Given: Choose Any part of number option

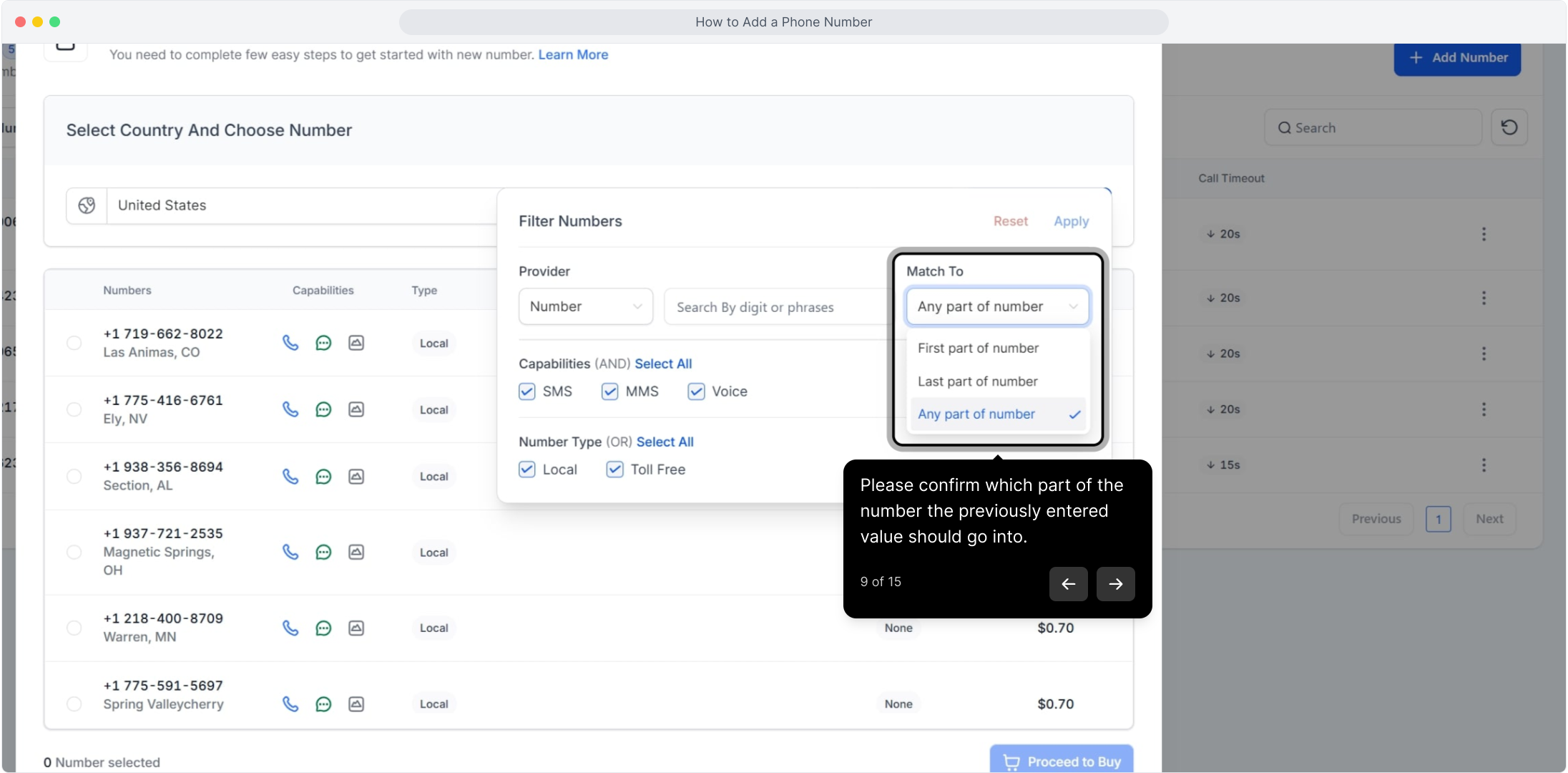Looking at the screenshot, I should click(998, 414).
